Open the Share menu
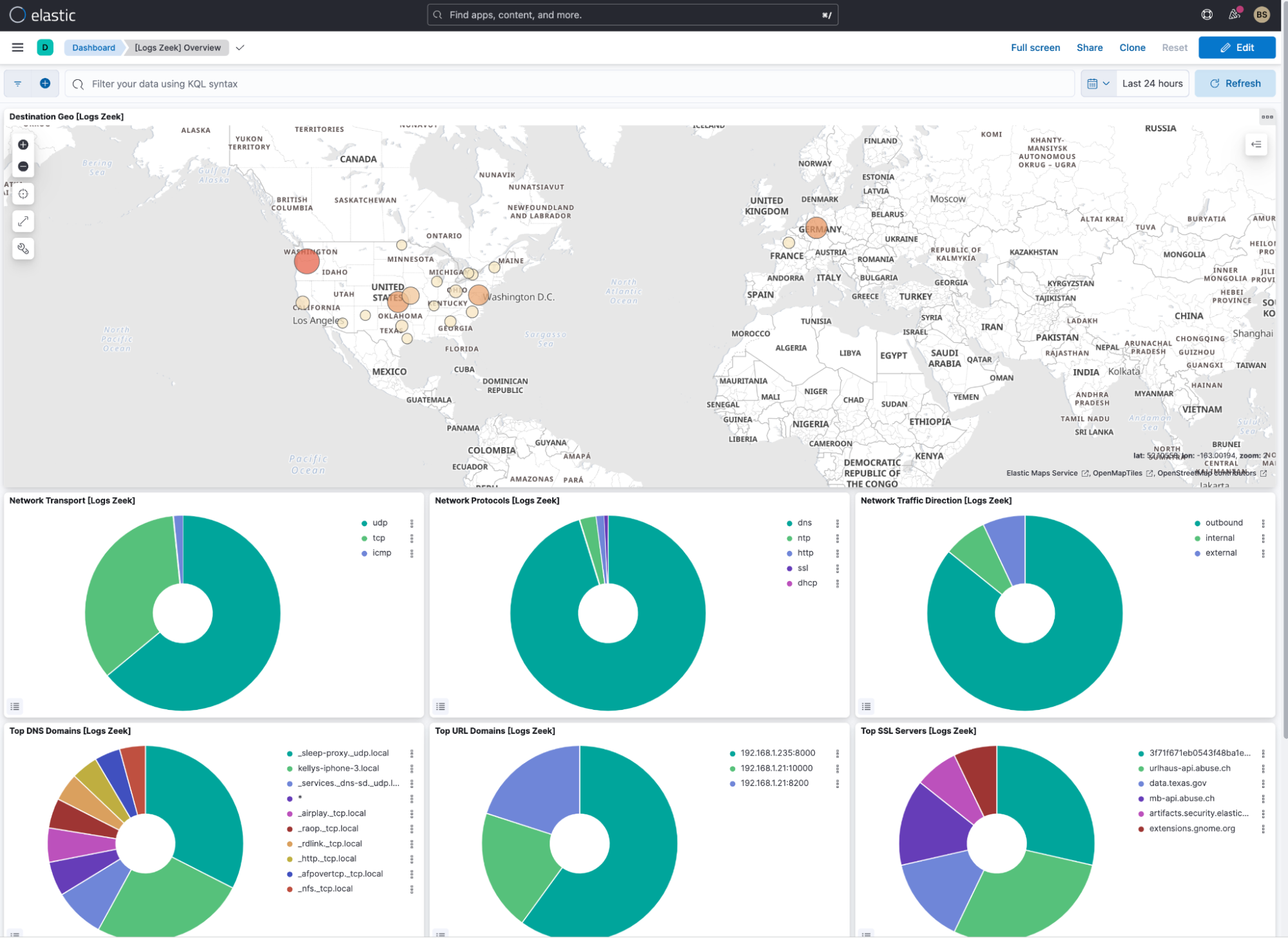This screenshot has height=938, width=1288. (1089, 48)
